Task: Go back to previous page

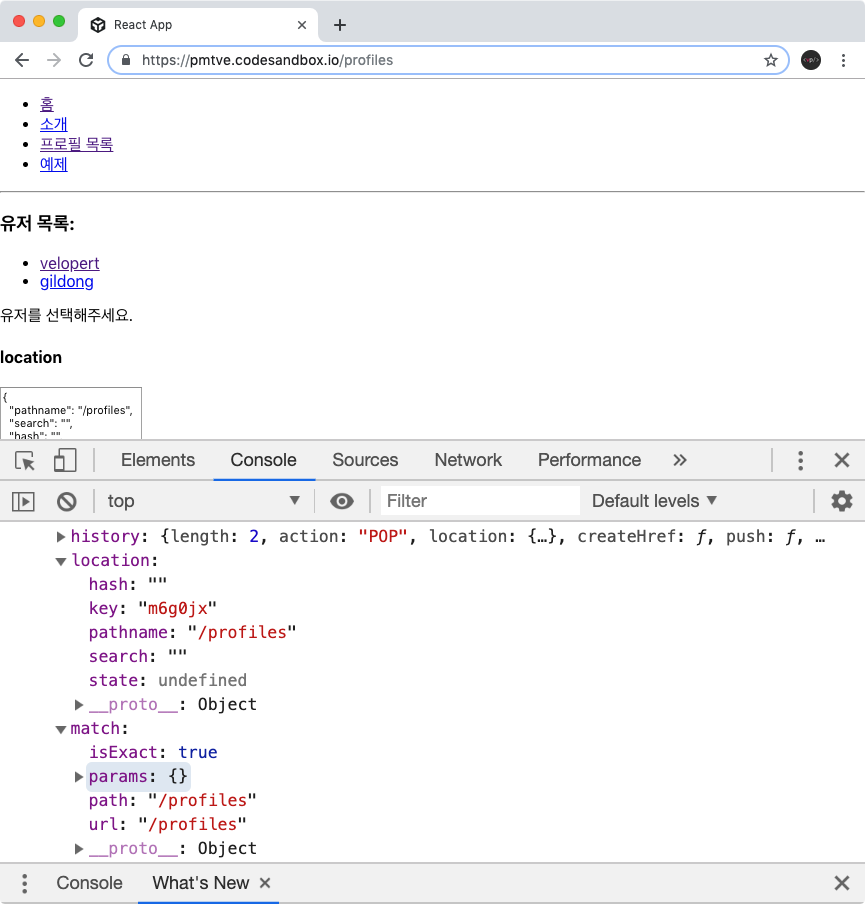Action: click(22, 60)
